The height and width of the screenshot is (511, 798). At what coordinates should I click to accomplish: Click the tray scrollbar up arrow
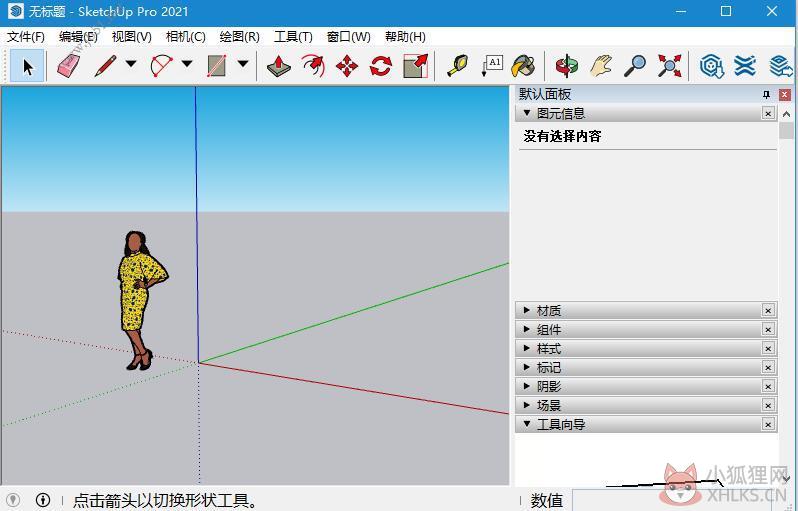pyautogui.click(x=786, y=114)
